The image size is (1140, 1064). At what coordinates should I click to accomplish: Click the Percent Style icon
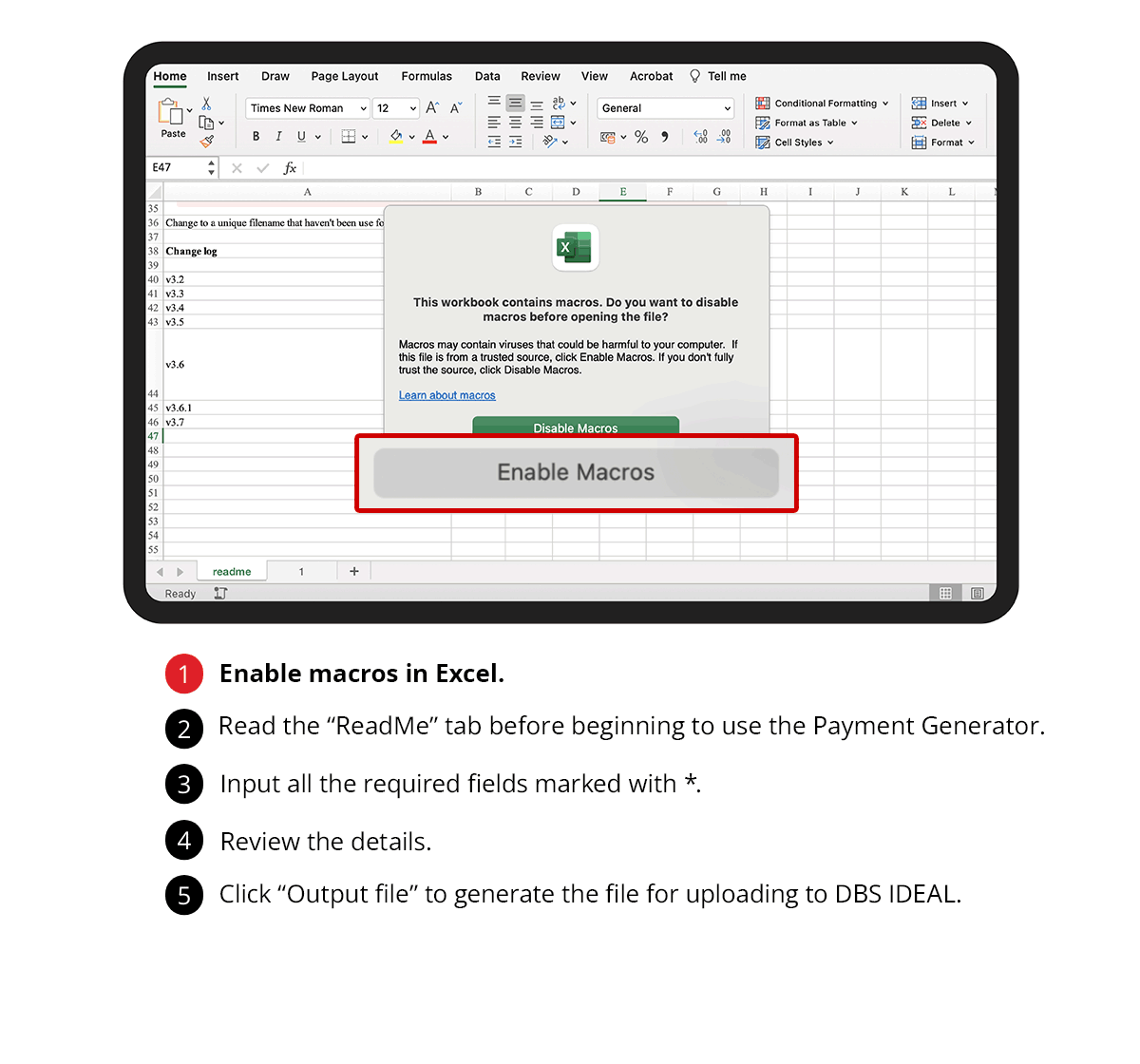(x=641, y=137)
